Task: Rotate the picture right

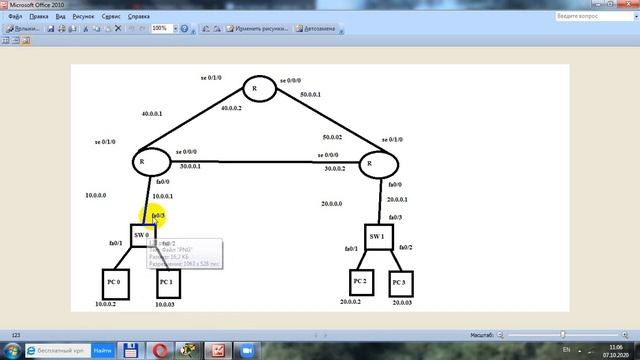Action: [217, 29]
